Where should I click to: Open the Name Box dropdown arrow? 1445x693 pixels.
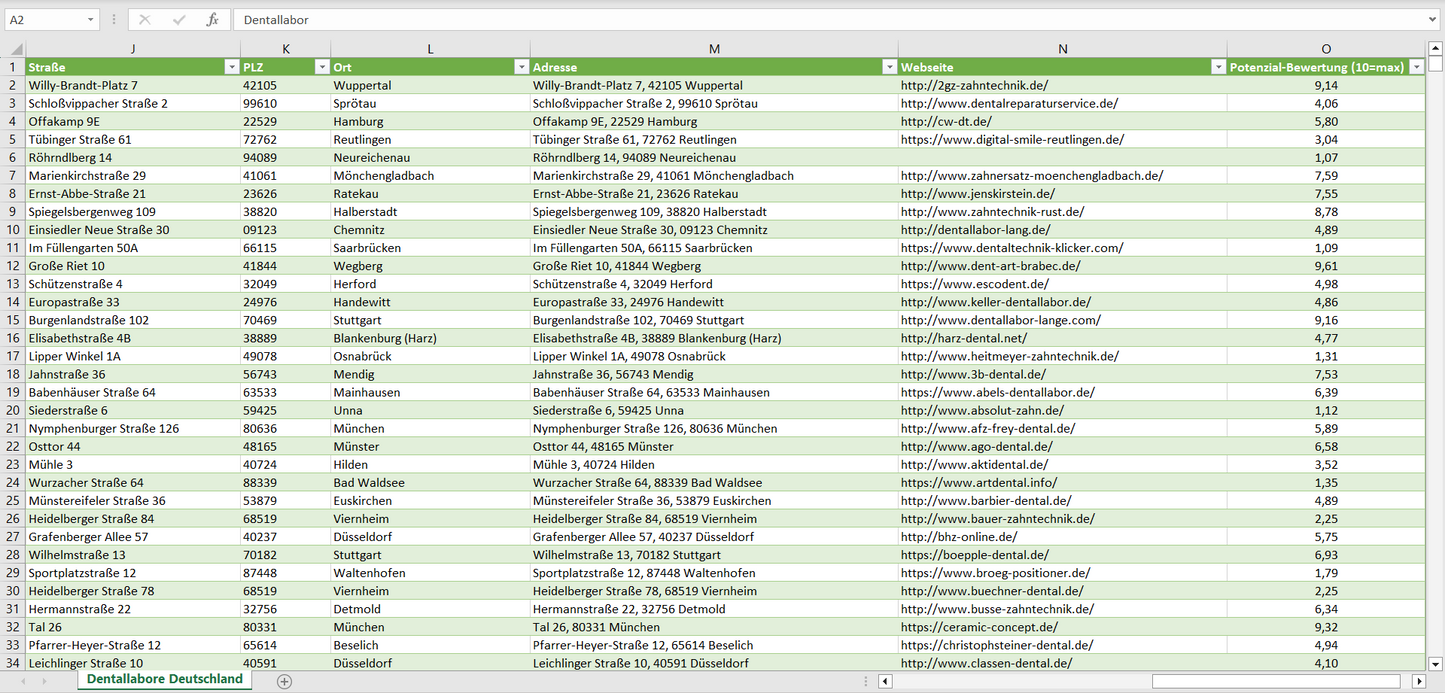[x=91, y=20]
